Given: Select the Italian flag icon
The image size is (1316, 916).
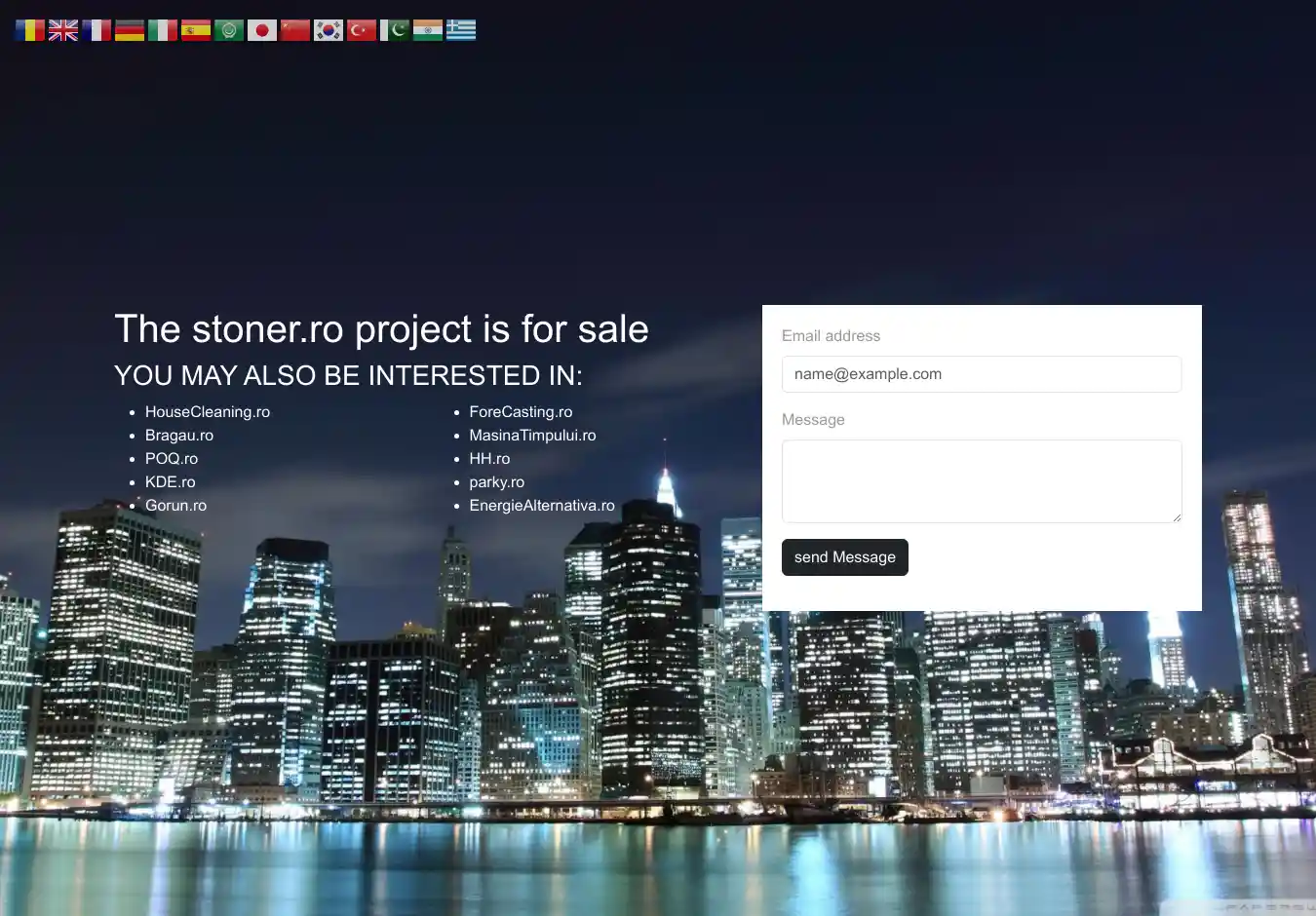Looking at the screenshot, I should click(163, 30).
